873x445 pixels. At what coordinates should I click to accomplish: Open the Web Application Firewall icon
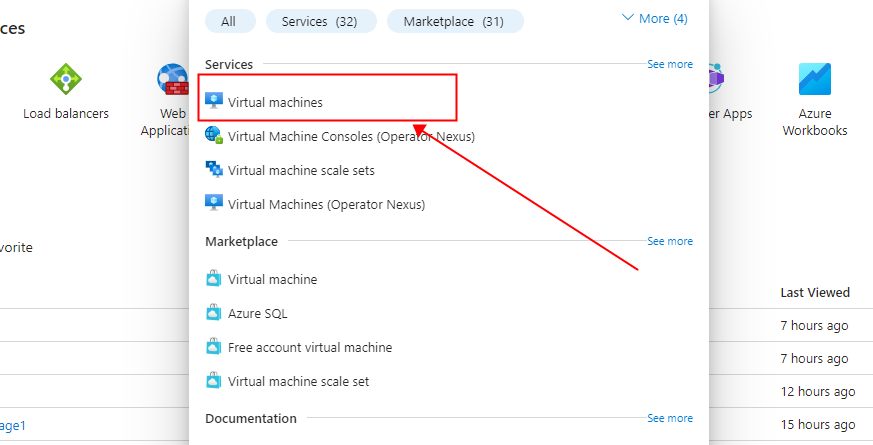tap(172, 80)
